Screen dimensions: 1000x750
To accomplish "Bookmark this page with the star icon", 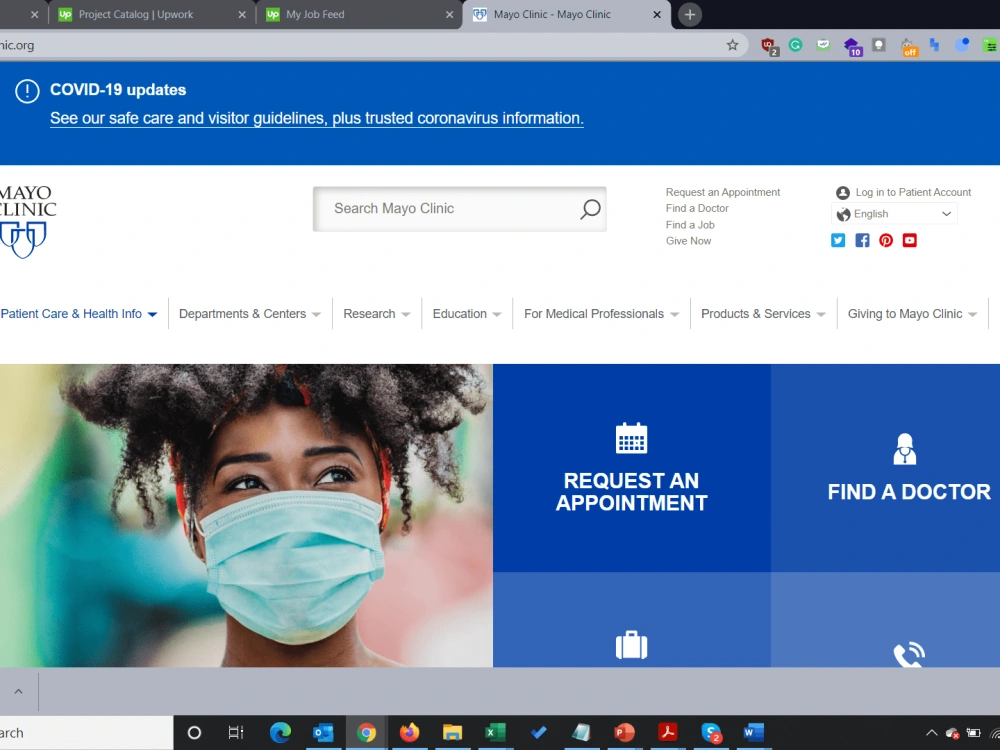I will tap(732, 45).
